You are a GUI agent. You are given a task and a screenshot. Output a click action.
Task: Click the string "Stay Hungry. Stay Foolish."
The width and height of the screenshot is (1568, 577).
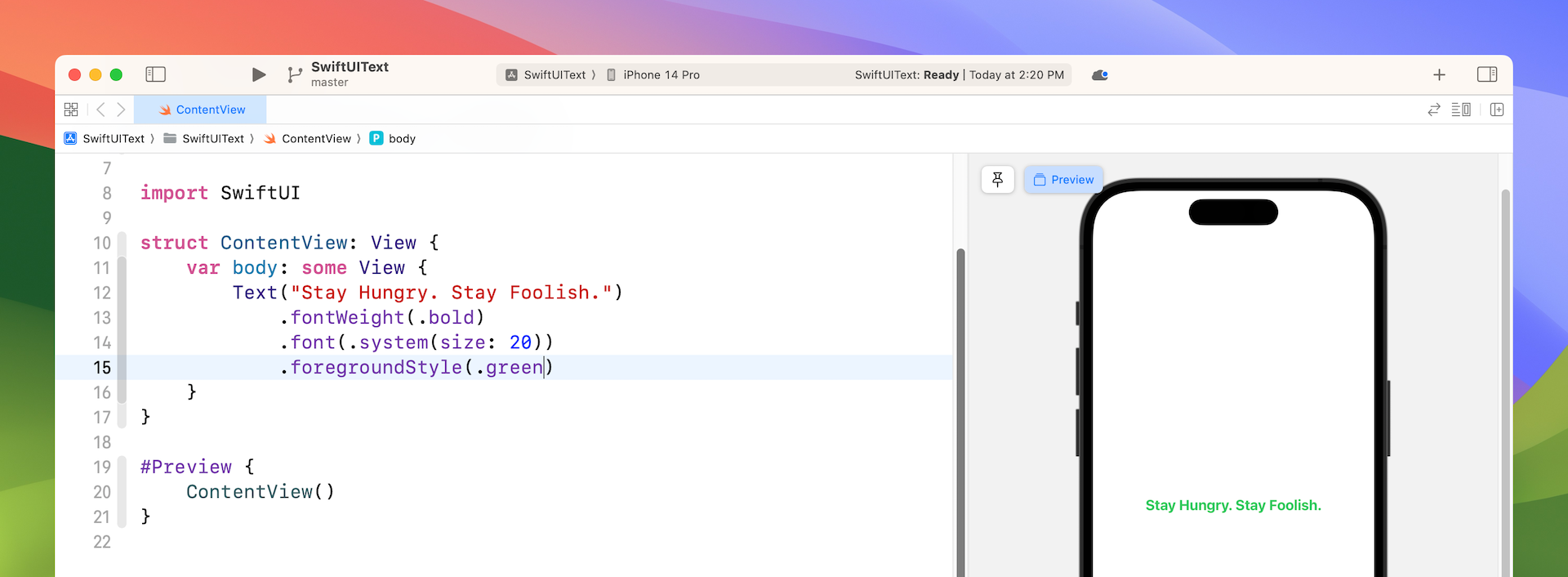(451, 293)
